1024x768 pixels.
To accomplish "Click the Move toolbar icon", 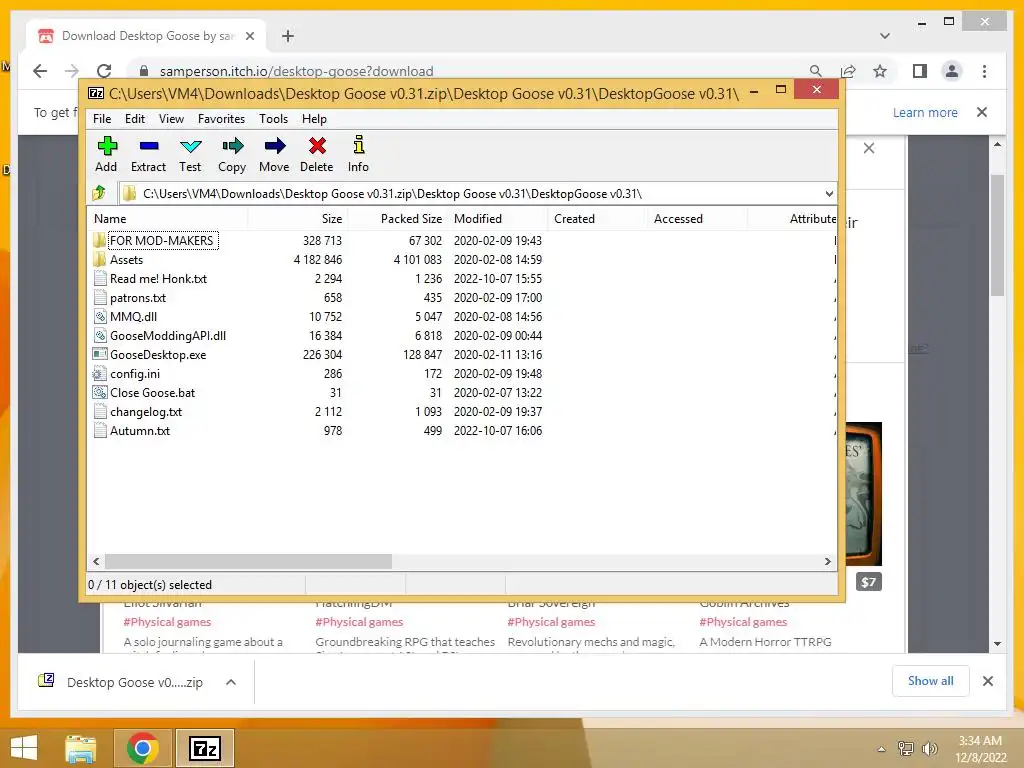I will click(274, 146).
